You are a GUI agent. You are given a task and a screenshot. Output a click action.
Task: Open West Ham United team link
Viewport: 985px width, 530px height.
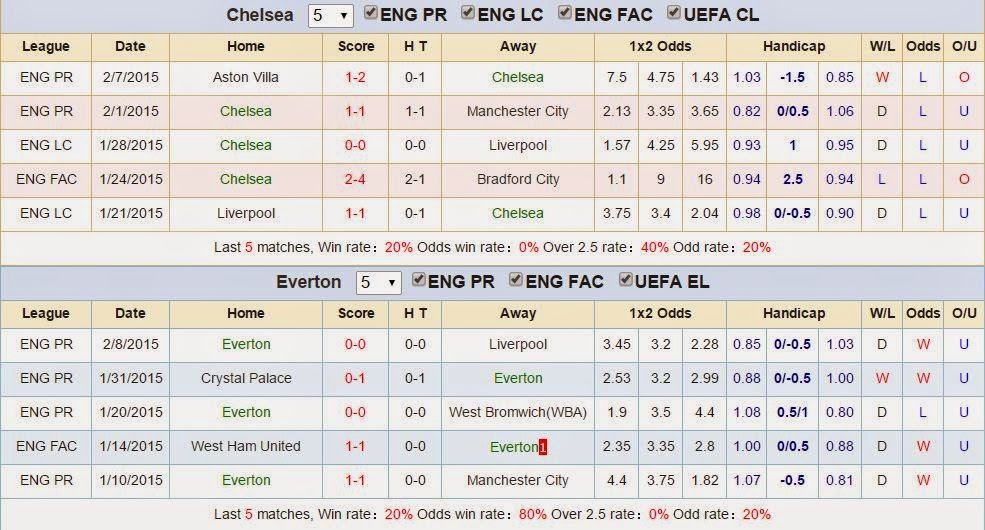(246, 446)
